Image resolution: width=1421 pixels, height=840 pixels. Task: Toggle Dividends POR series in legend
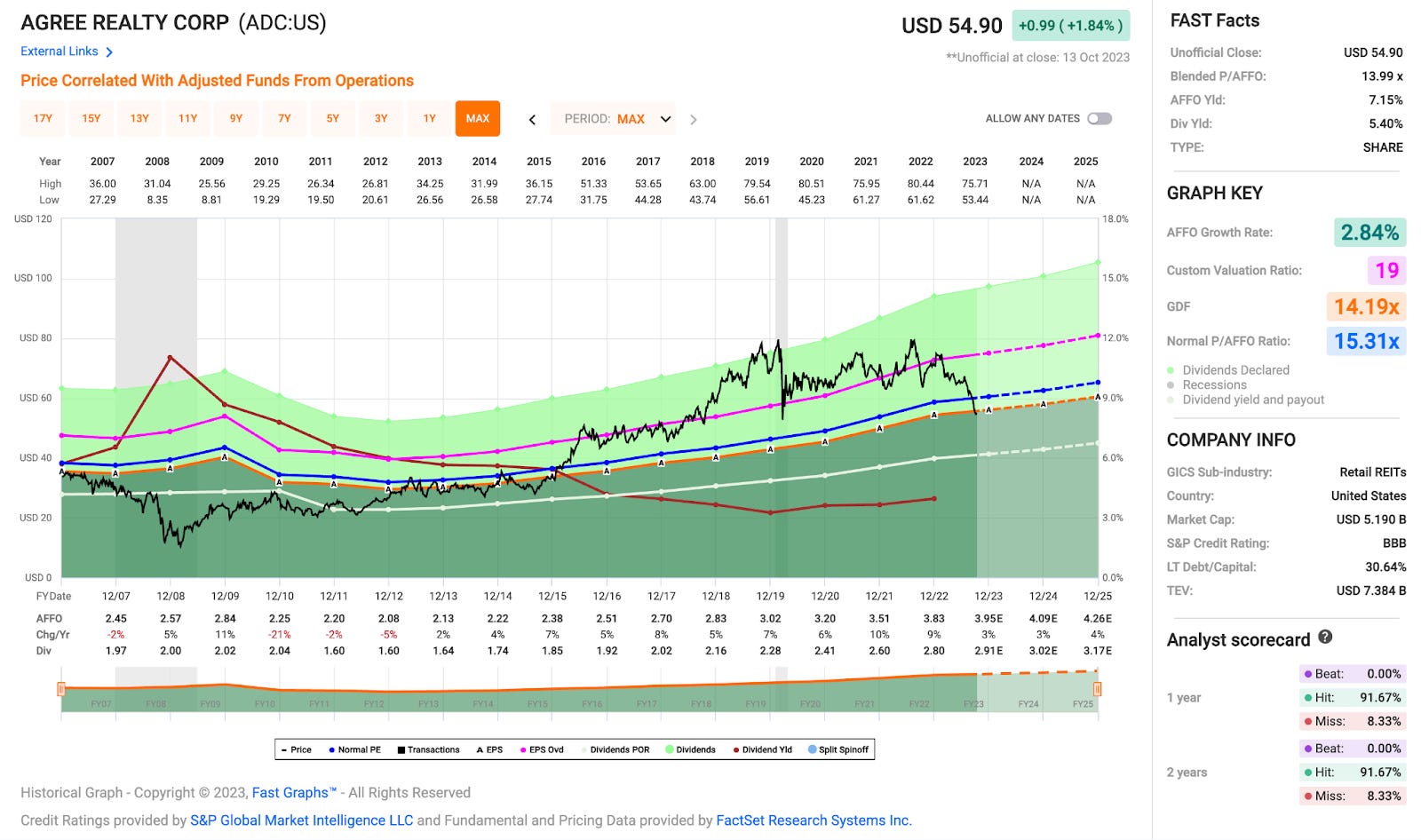tap(615, 749)
